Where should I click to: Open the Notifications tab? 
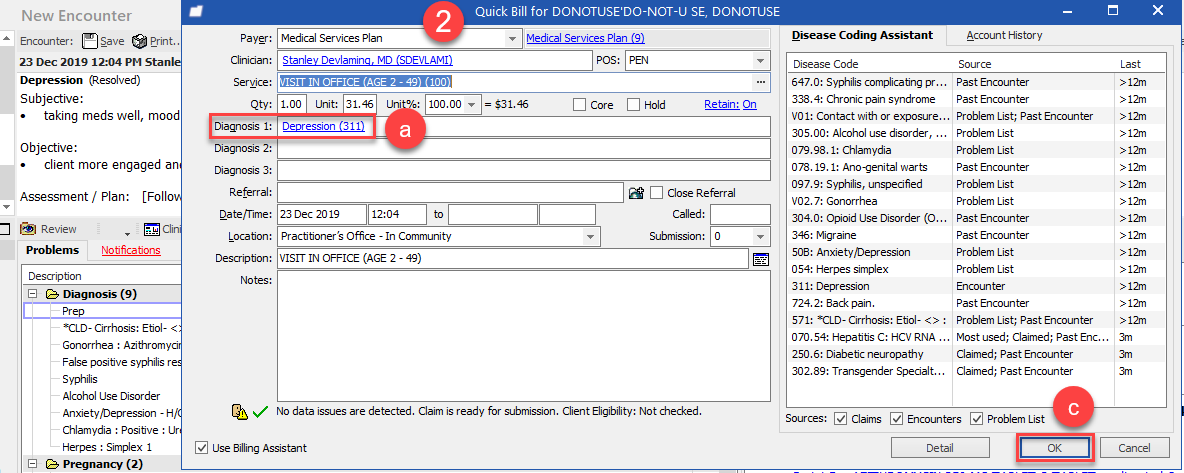(130, 250)
